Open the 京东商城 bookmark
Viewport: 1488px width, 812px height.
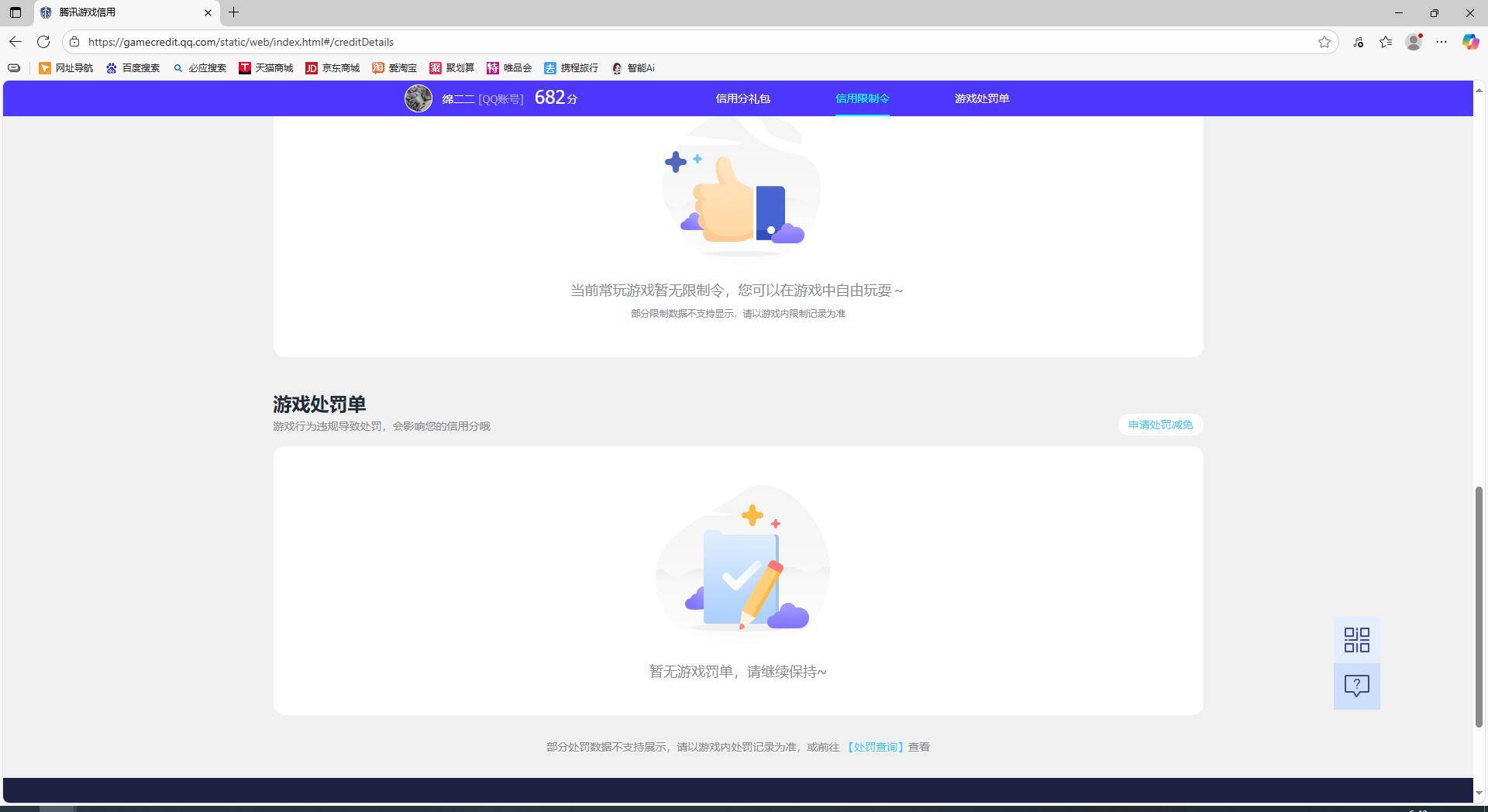pos(332,68)
